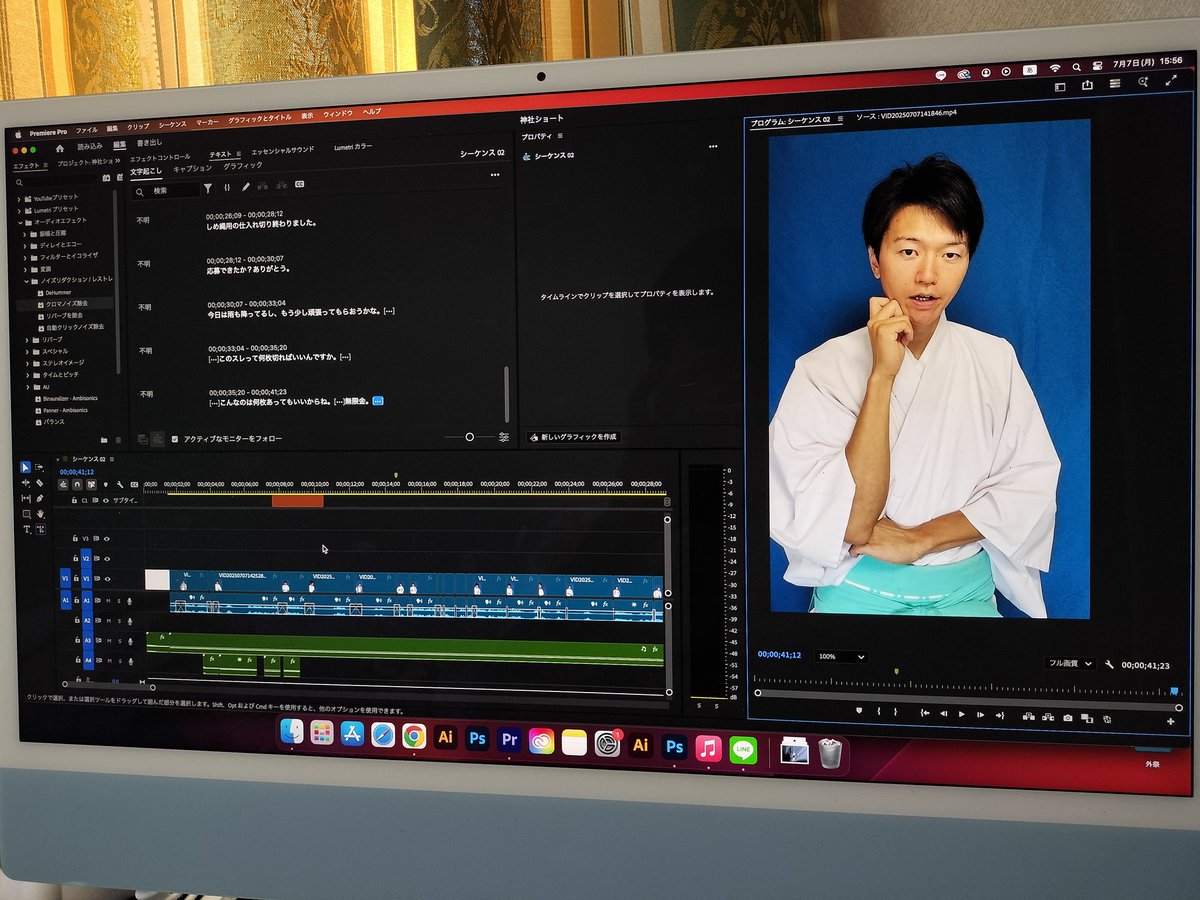Toggle the Follow Active Monitor checkbox
Viewport: 1200px width, 900px height.
coord(175,439)
